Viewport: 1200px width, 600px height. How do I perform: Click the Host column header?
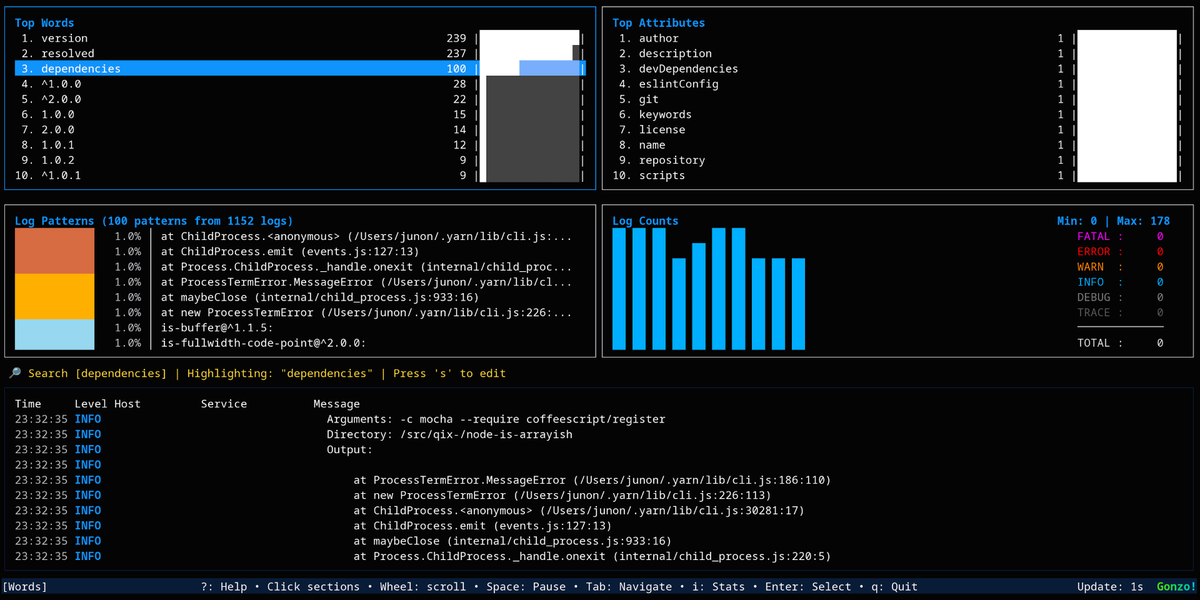(x=128, y=404)
